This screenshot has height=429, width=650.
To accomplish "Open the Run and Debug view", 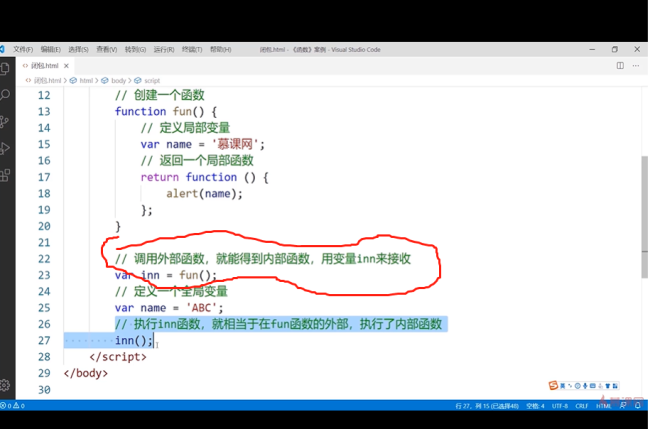I will [x=5, y=148].
